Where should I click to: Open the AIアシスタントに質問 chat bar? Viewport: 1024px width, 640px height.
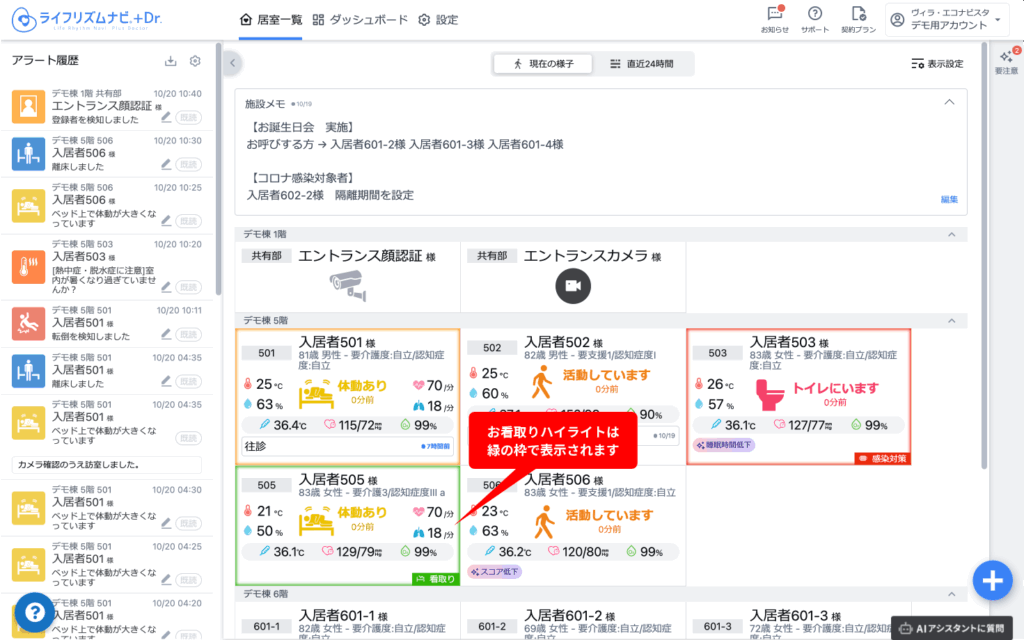(x=954, y=628)
